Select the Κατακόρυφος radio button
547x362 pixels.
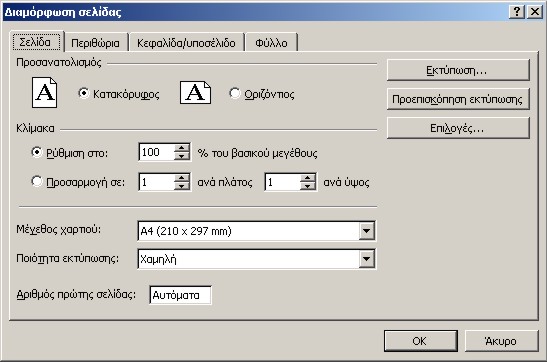pos(84,93)
